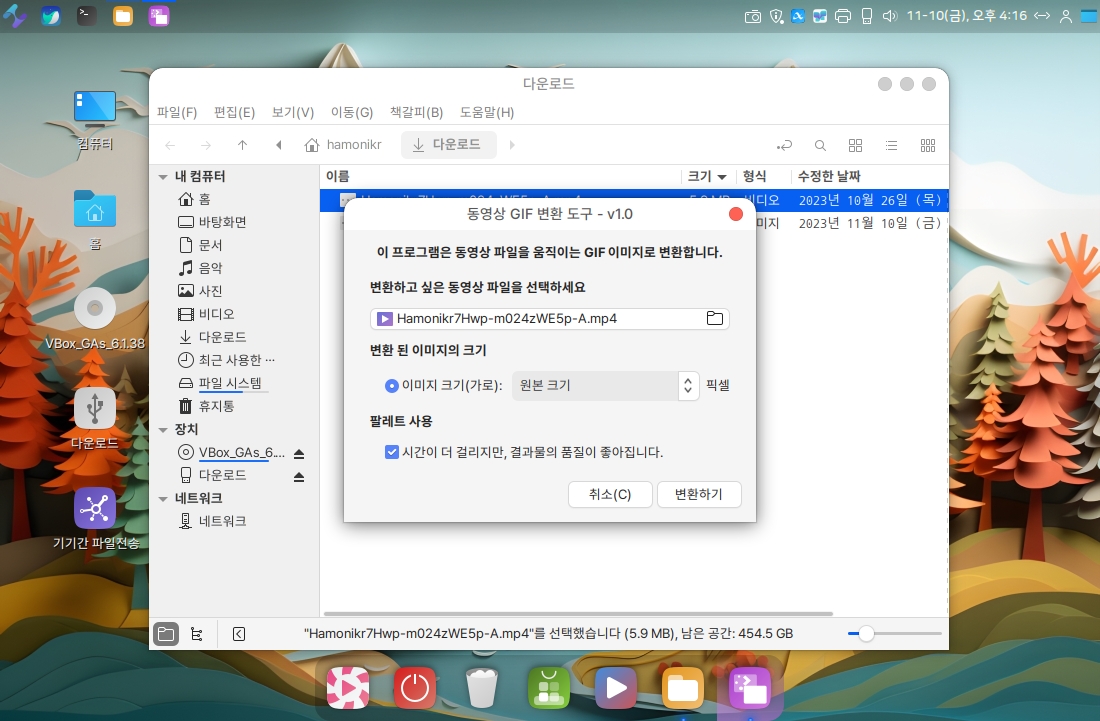The image size is (1100, 721).
Task: Click the folder browse icon in file field
Action: point(714,319)
